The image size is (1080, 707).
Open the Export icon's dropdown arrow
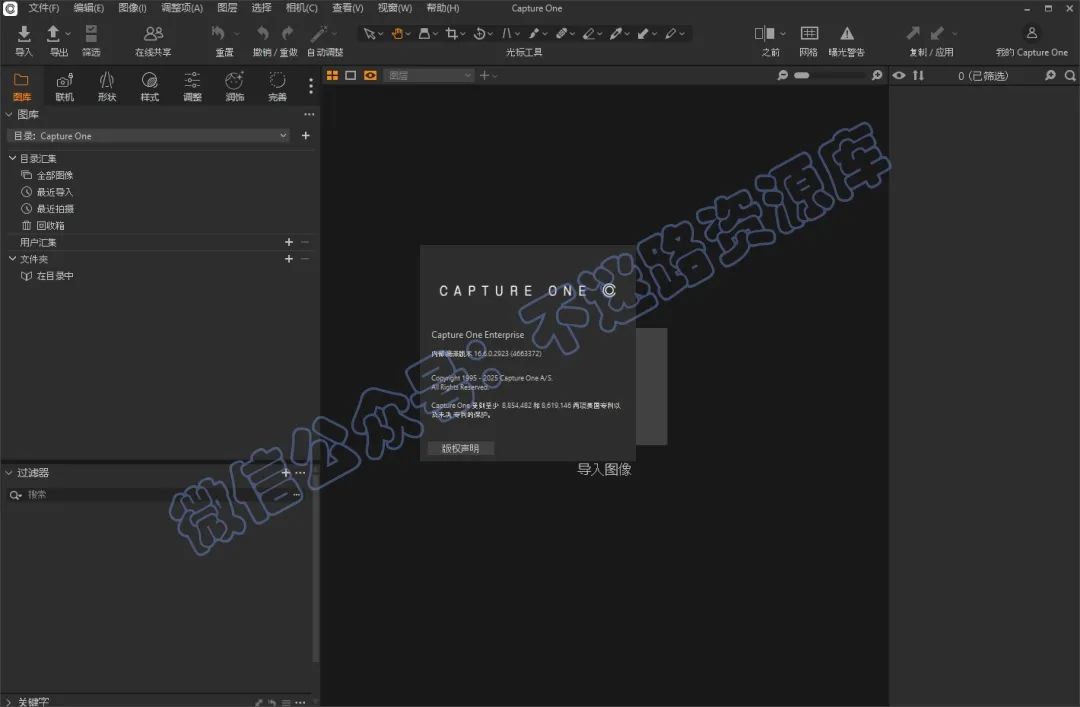point(68,34)
